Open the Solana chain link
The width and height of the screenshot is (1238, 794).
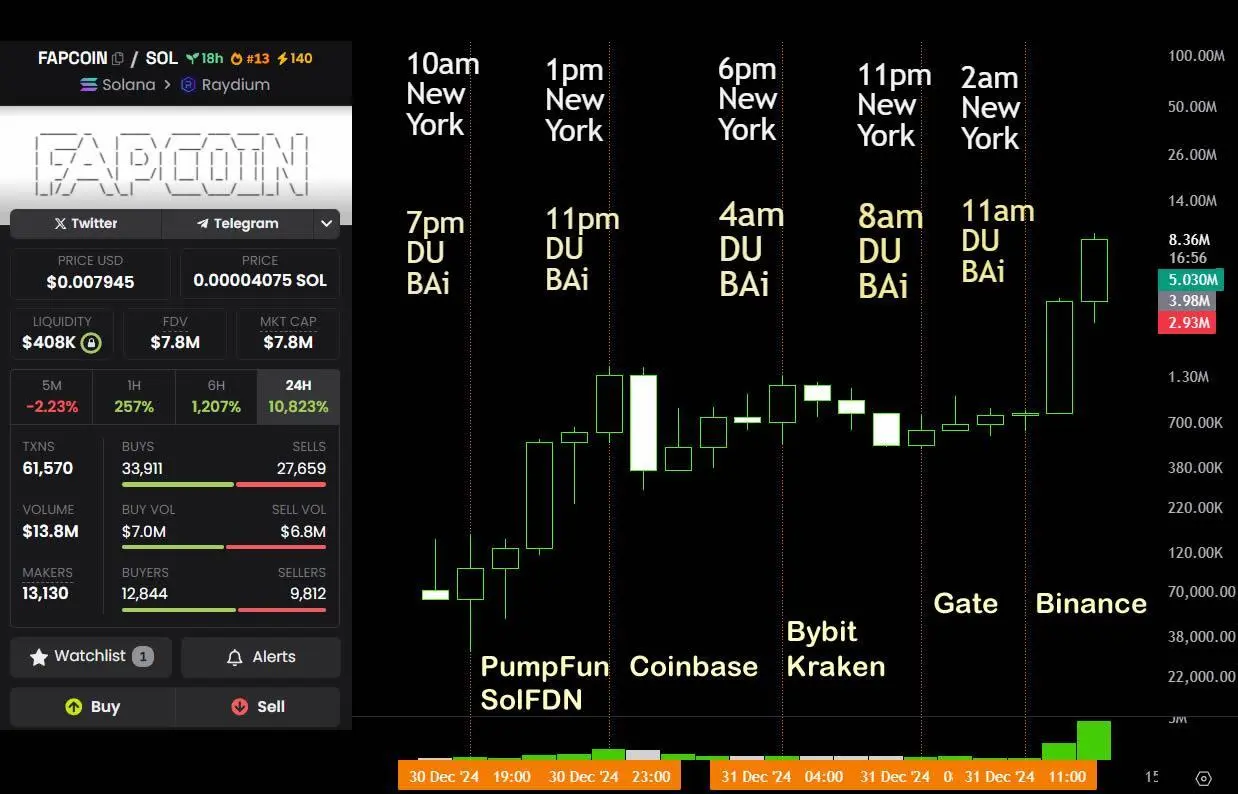pos(117,85)
